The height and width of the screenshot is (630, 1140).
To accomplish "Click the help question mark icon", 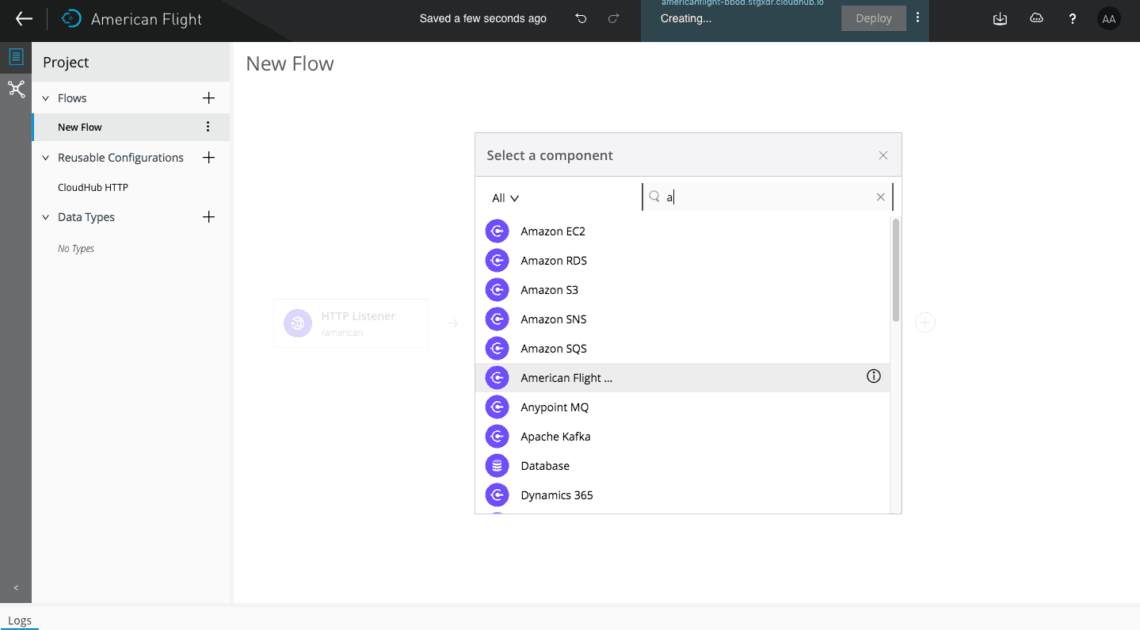I will [1072, 17].
